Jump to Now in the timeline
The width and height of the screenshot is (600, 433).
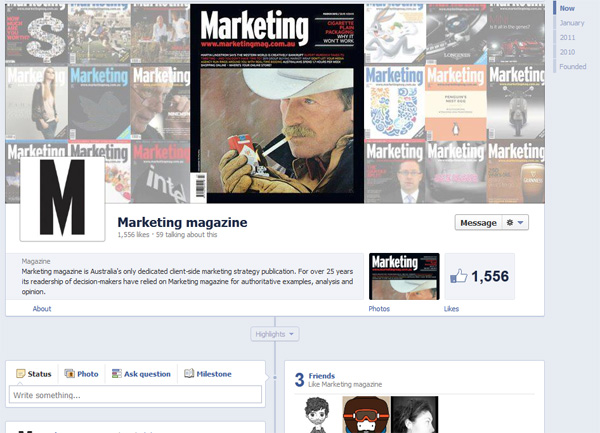pyautogui.click(x=567, y=8)
